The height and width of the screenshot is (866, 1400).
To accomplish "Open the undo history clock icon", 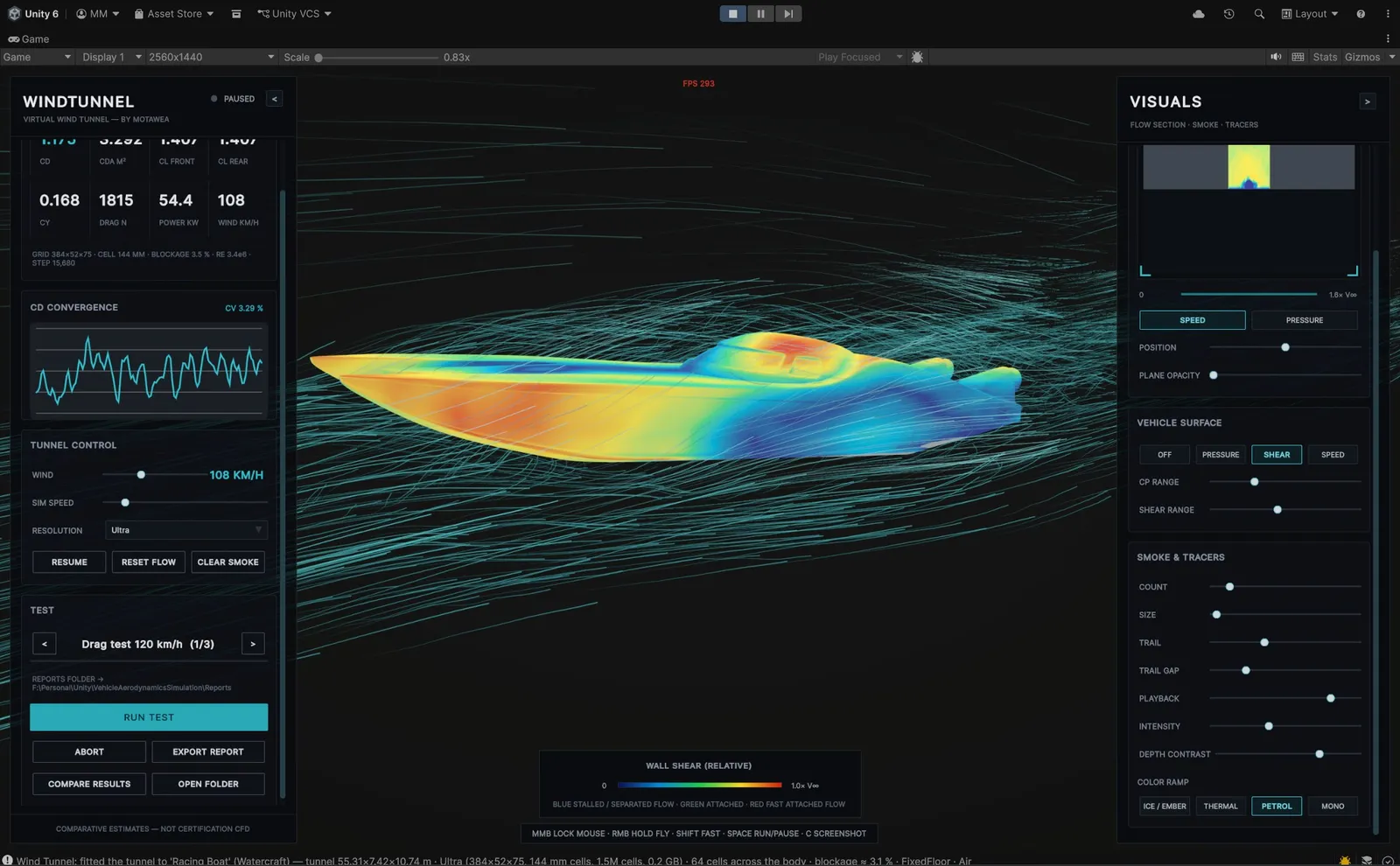I will click(1228, 14).
